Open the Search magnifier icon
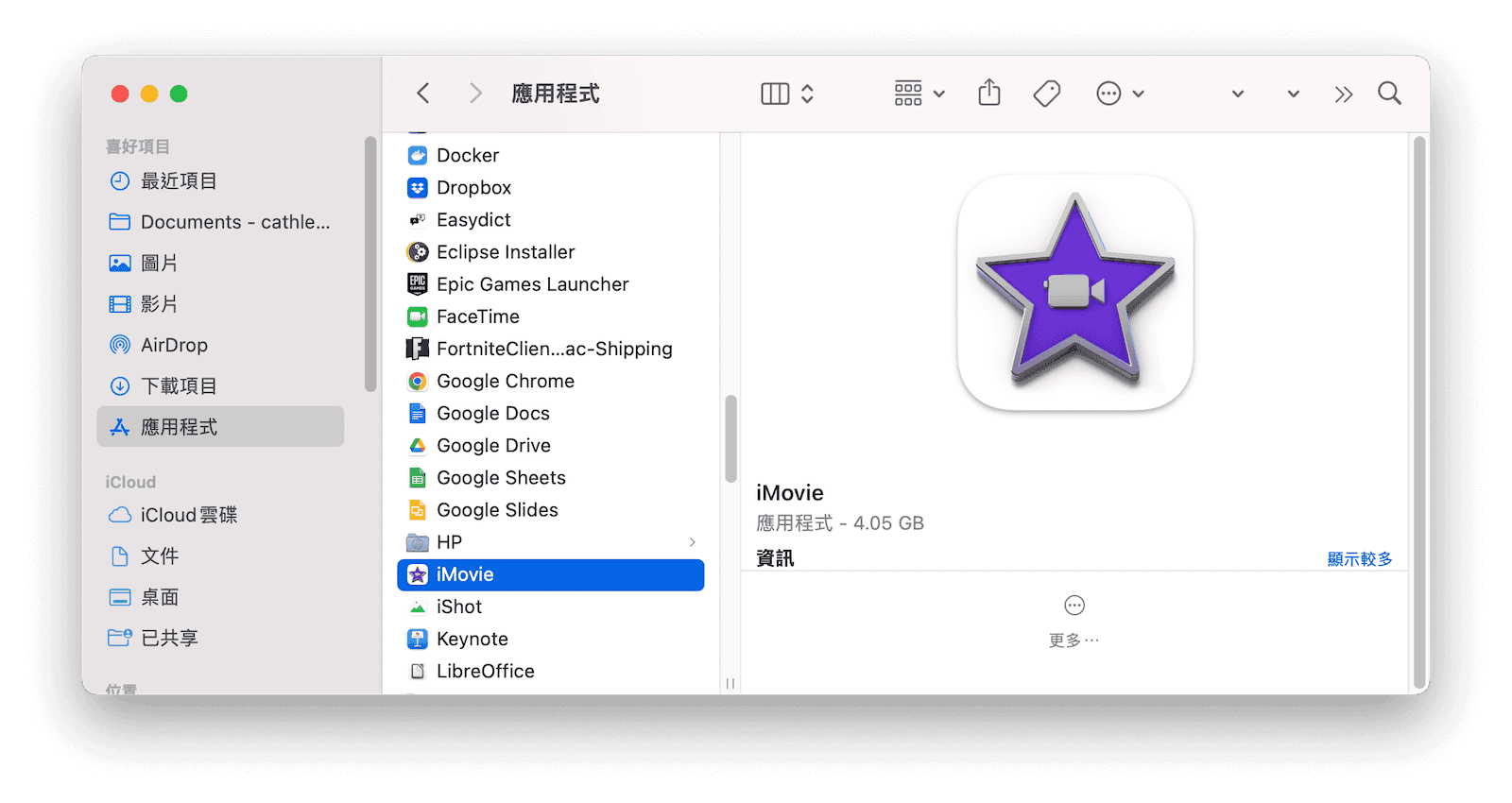The height and width of the screenshot is (803, 1512). (1389, 94)
